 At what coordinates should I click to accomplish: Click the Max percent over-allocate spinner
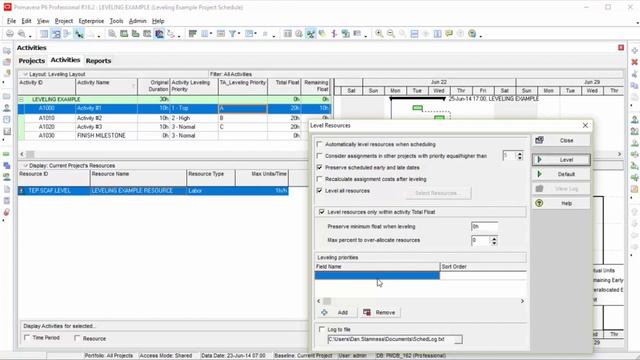click(494, 240)
